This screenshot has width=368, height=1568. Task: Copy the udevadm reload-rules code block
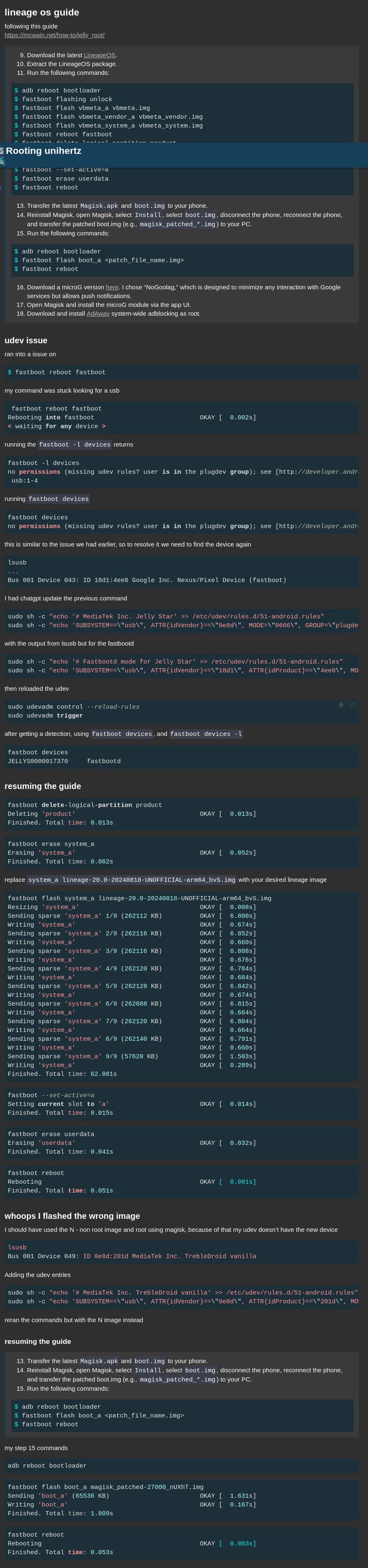click(341, 705)
